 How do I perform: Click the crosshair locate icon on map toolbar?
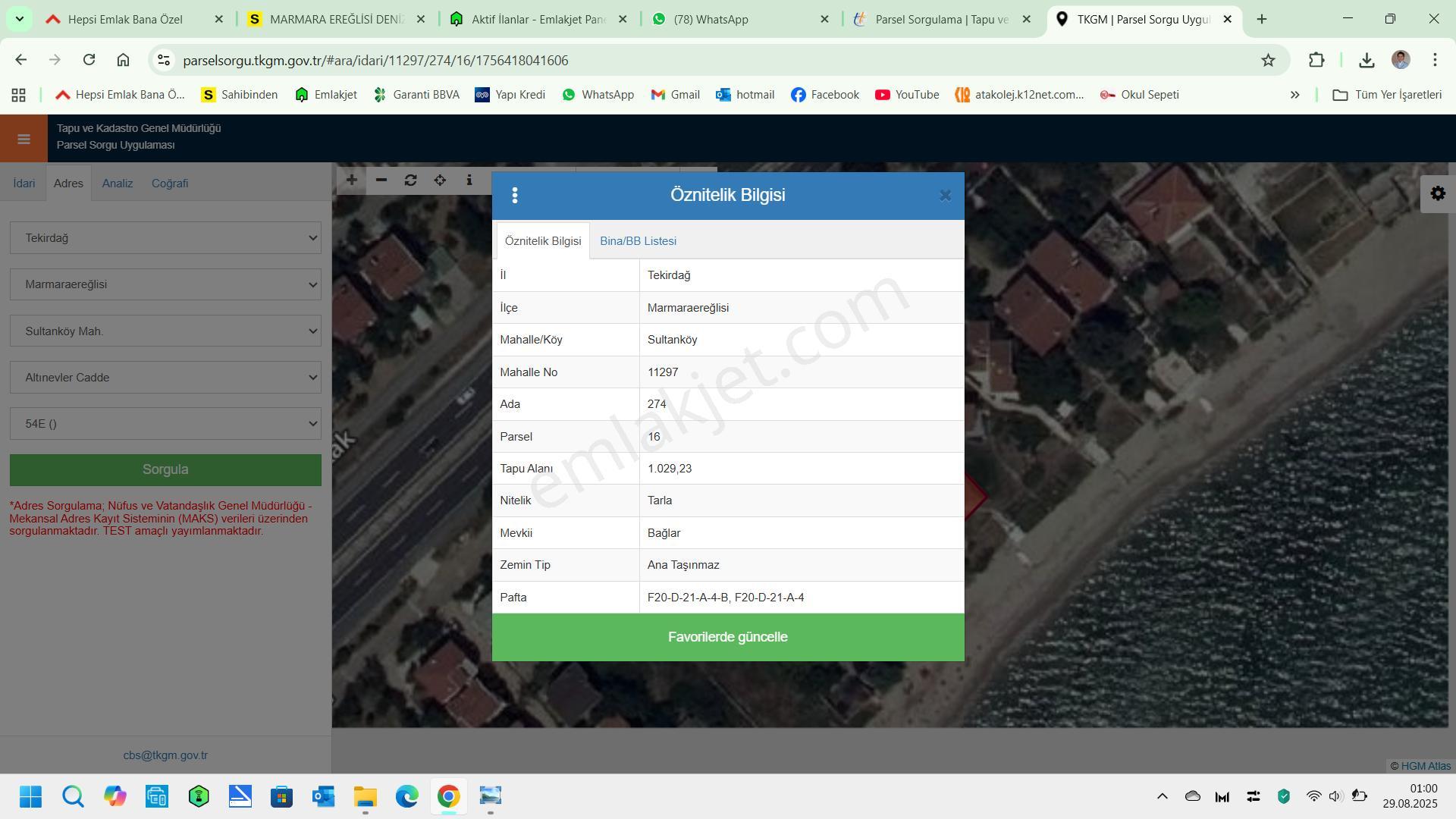[x=440, y=180]
